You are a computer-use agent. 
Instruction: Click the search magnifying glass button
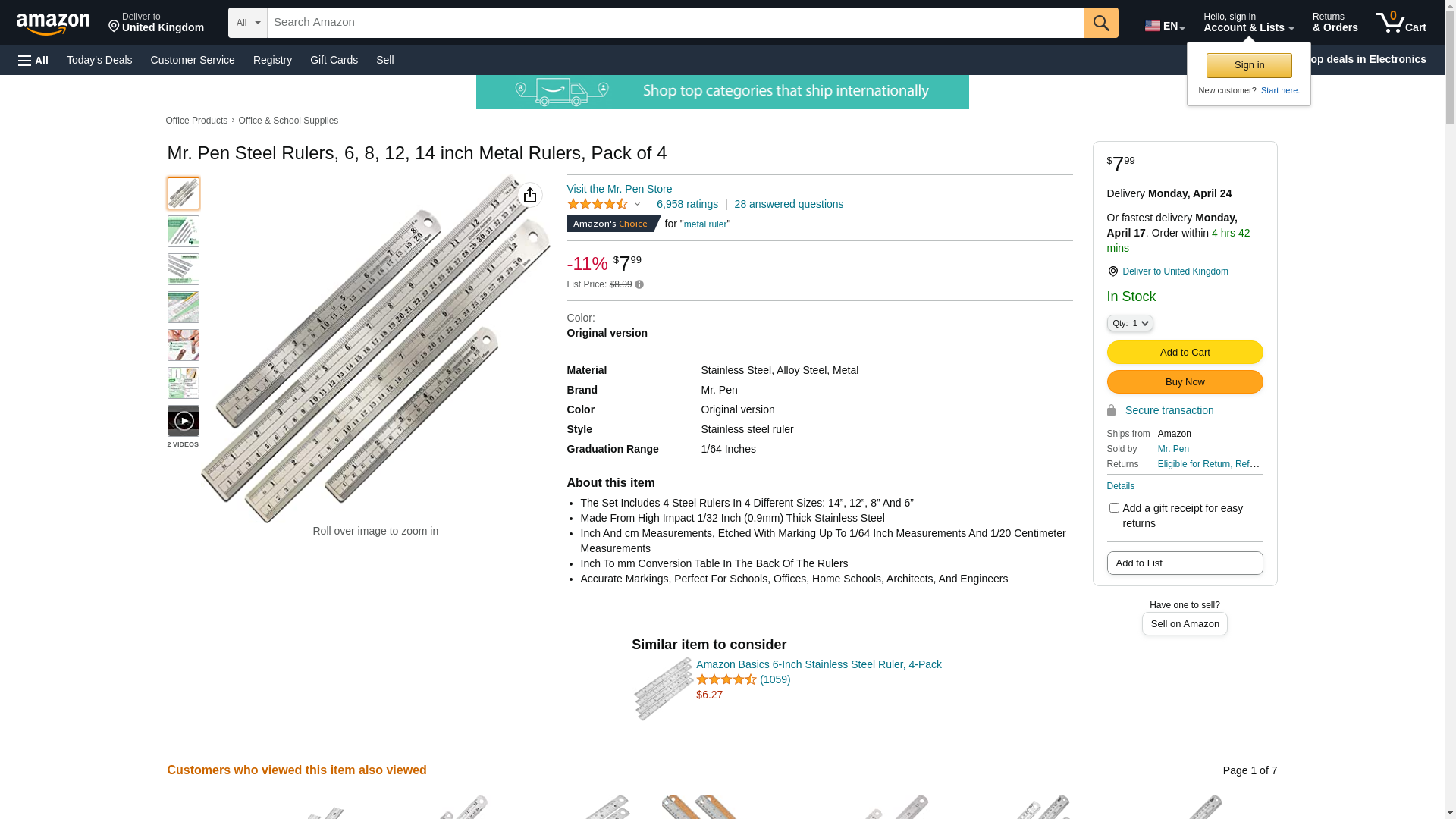coord(1101,23)
